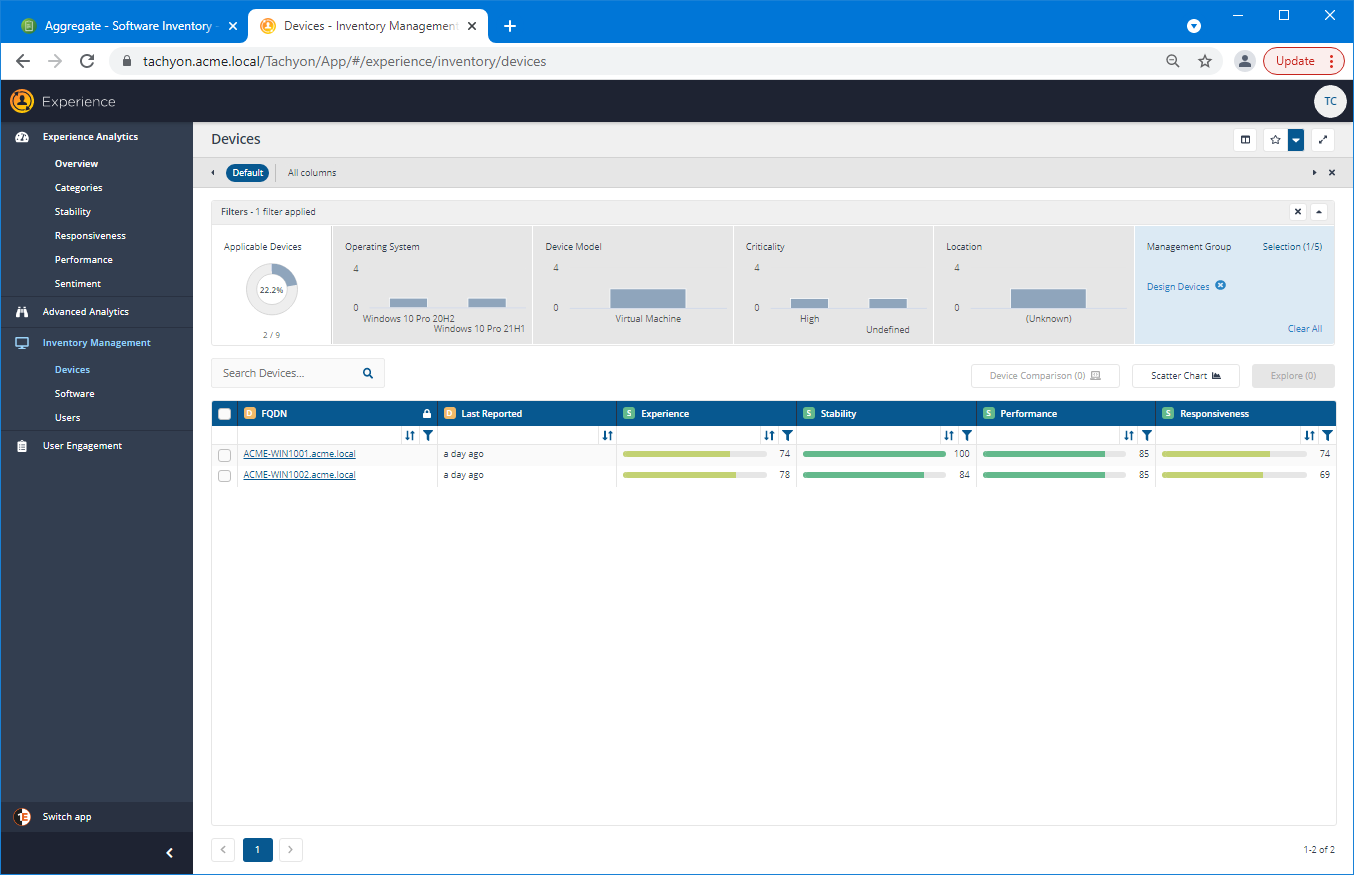Check the box for ACME-WIN1002.acme.local
Viewport: 1354px width, 875px height.
[225, 476]
